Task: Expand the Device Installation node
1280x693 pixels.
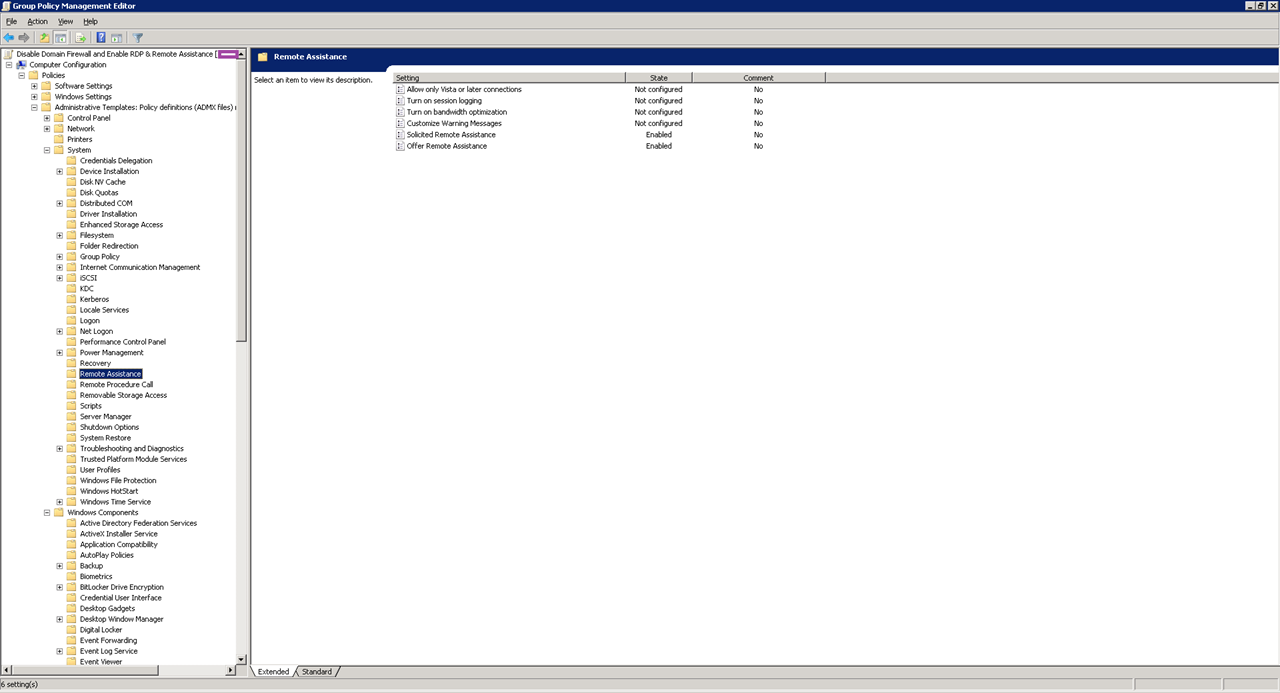Action: (x=59, y=171)
